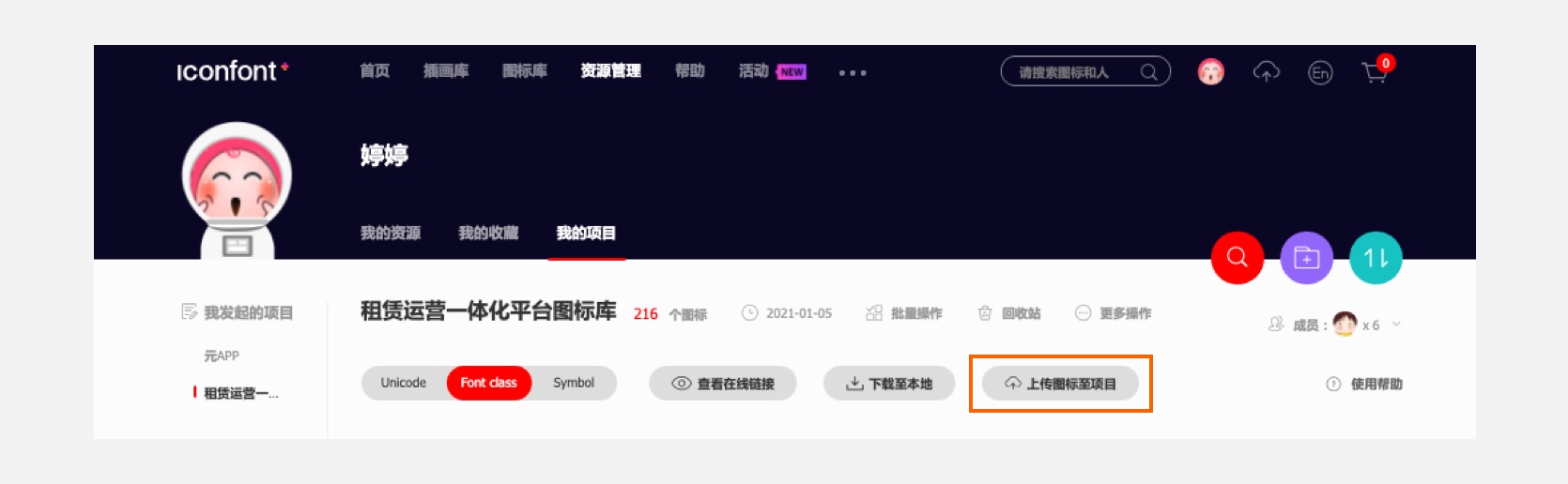Click the purple new-folder round button

click(x=1307, y=258)
